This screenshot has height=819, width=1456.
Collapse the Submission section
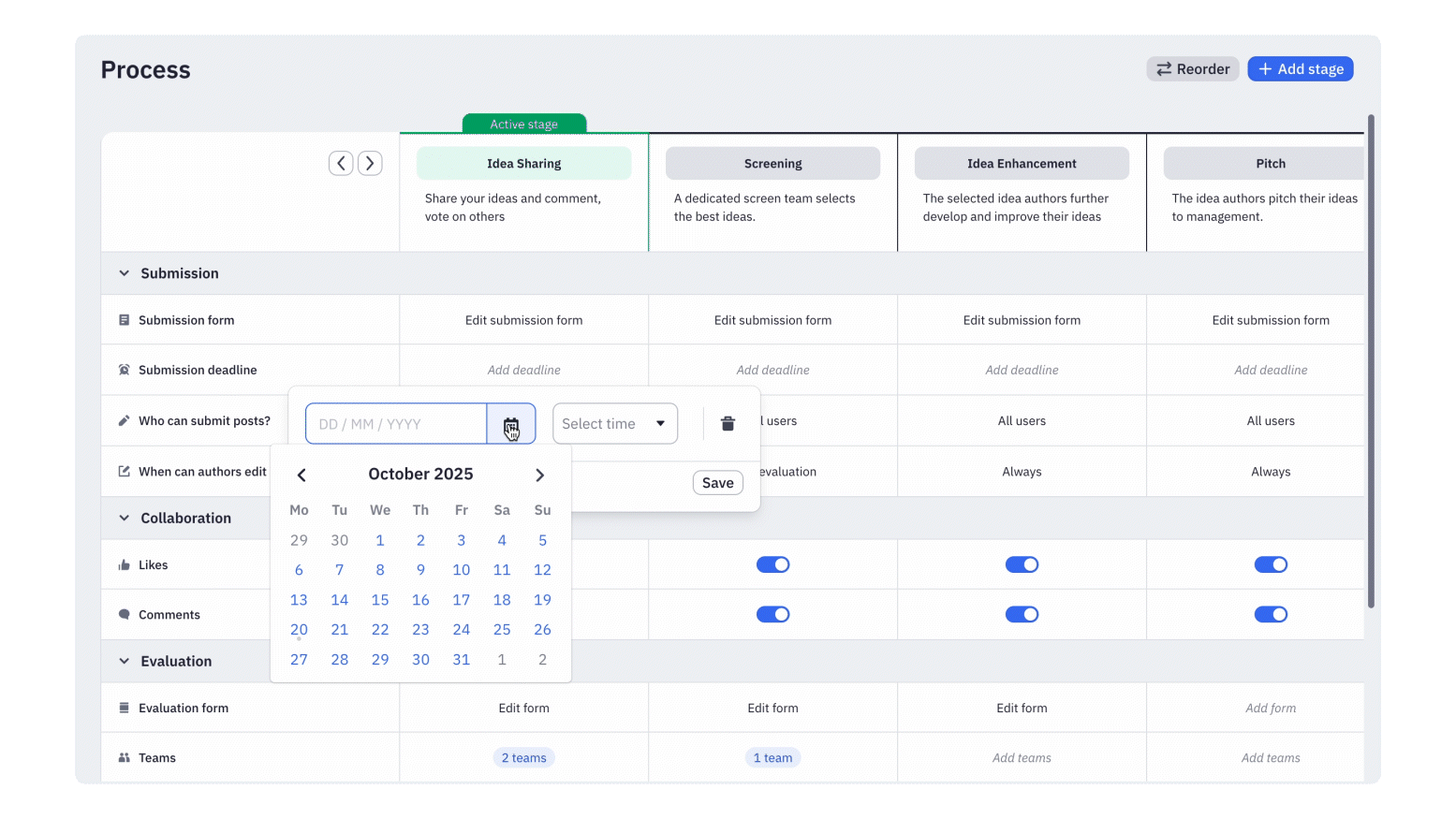[x=125, y=273]
